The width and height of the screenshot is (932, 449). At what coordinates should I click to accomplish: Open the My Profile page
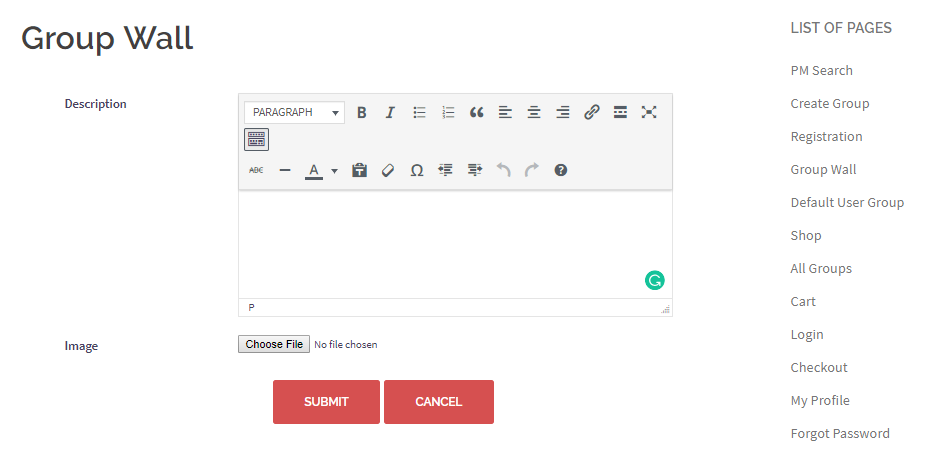click(x=820, y=401)
